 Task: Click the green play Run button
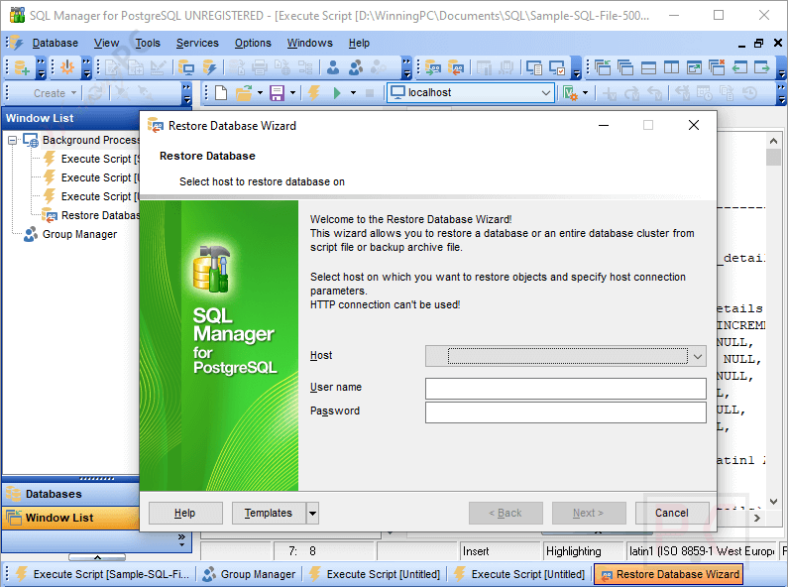[337, 93]
